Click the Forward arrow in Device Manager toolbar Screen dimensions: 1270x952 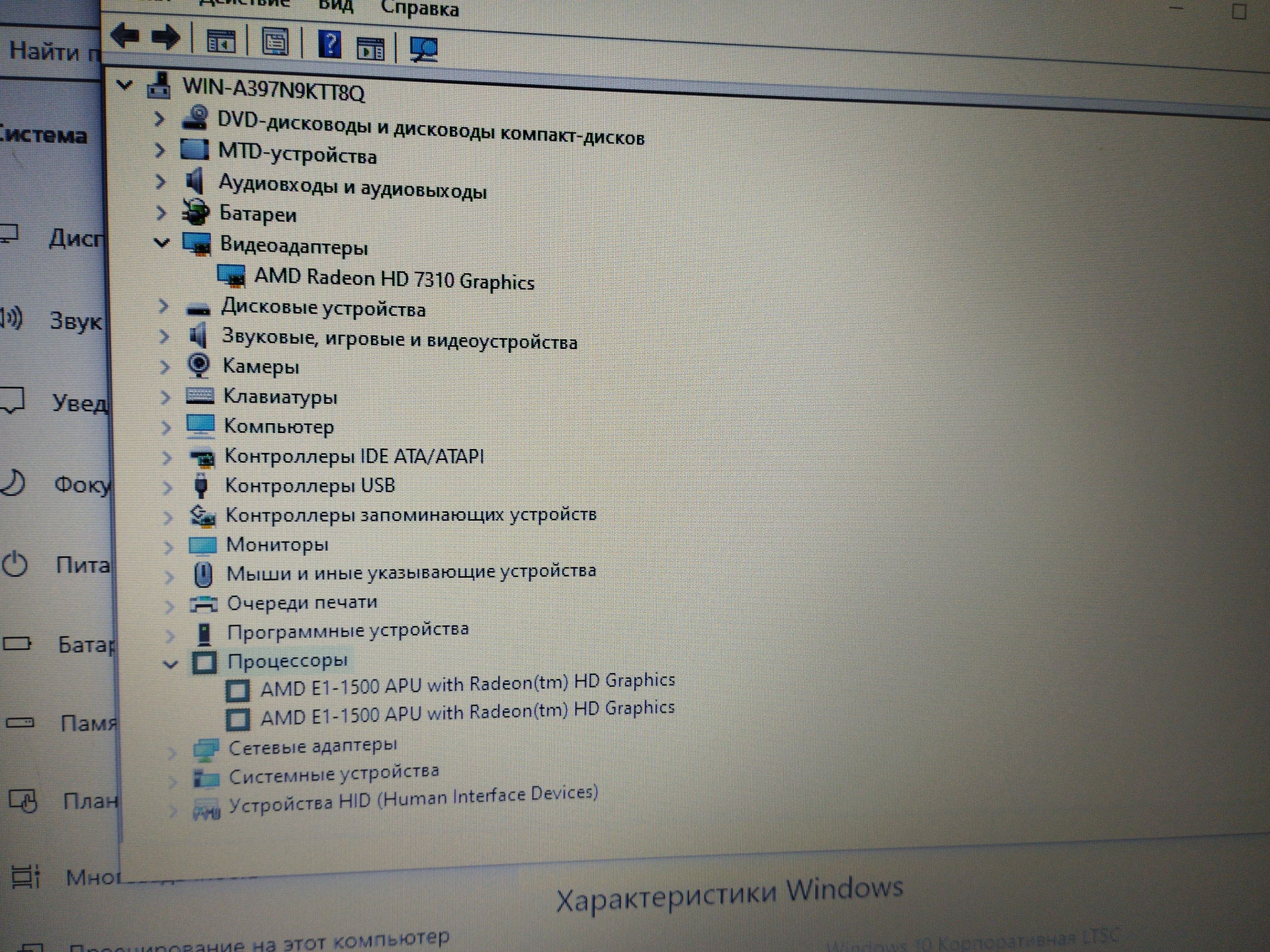click(x=165, y=38)
